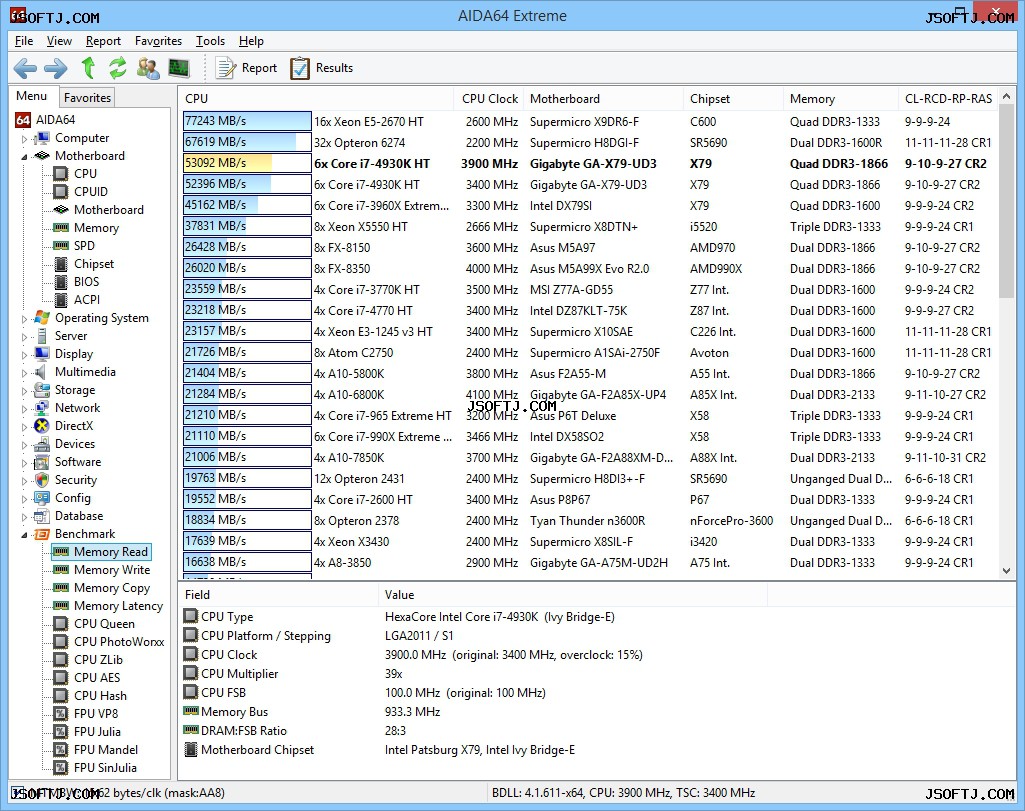The height and width of the screenshot is (811, 1025).
Task: Expand the Operating System node
Action: point(25,319)
